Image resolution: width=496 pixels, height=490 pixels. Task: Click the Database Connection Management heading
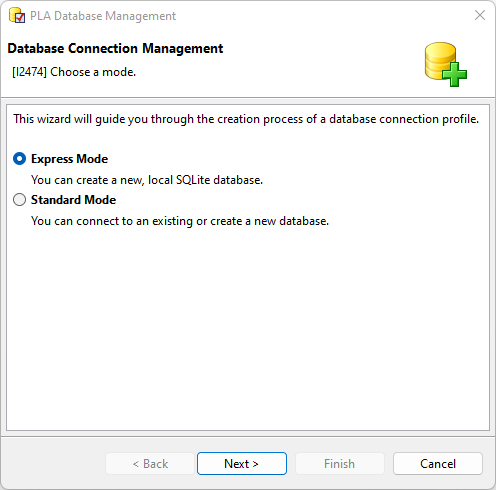click(115, 49)
